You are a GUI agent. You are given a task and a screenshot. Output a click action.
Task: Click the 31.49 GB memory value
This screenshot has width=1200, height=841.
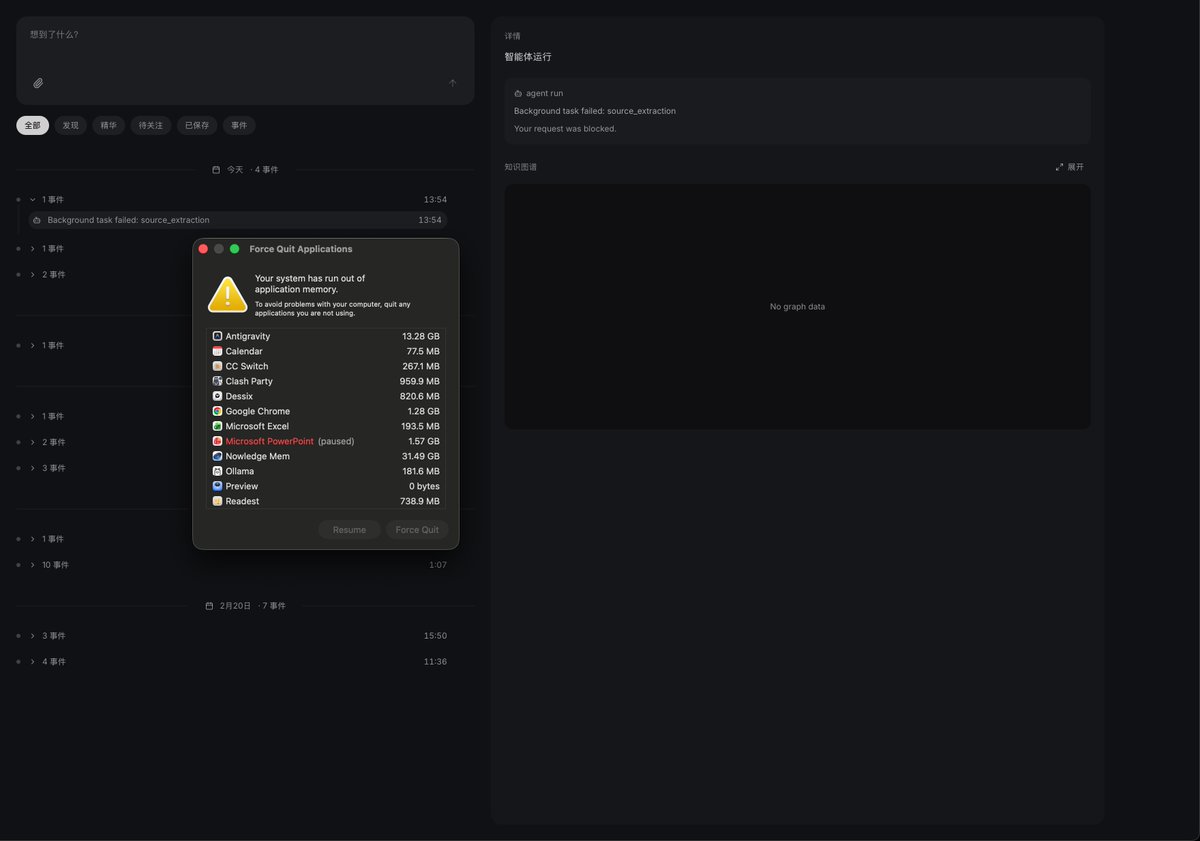pos(420,456)
